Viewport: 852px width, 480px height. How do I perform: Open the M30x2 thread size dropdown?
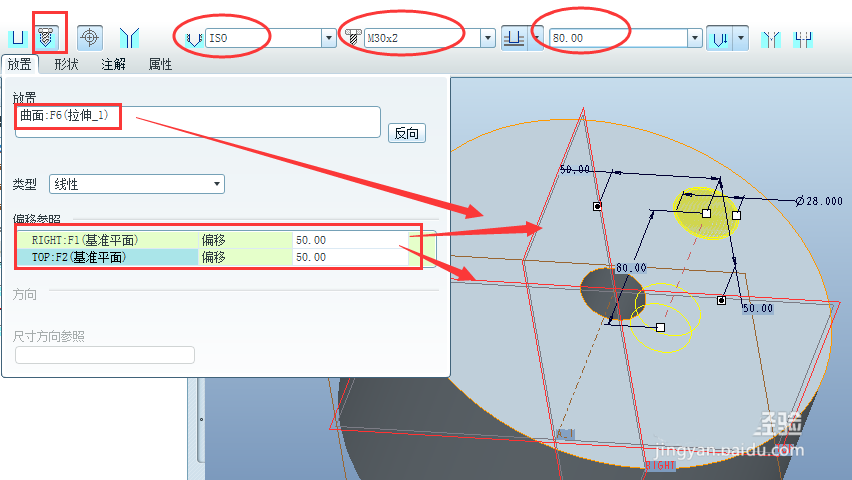click(x=488, y=38)
